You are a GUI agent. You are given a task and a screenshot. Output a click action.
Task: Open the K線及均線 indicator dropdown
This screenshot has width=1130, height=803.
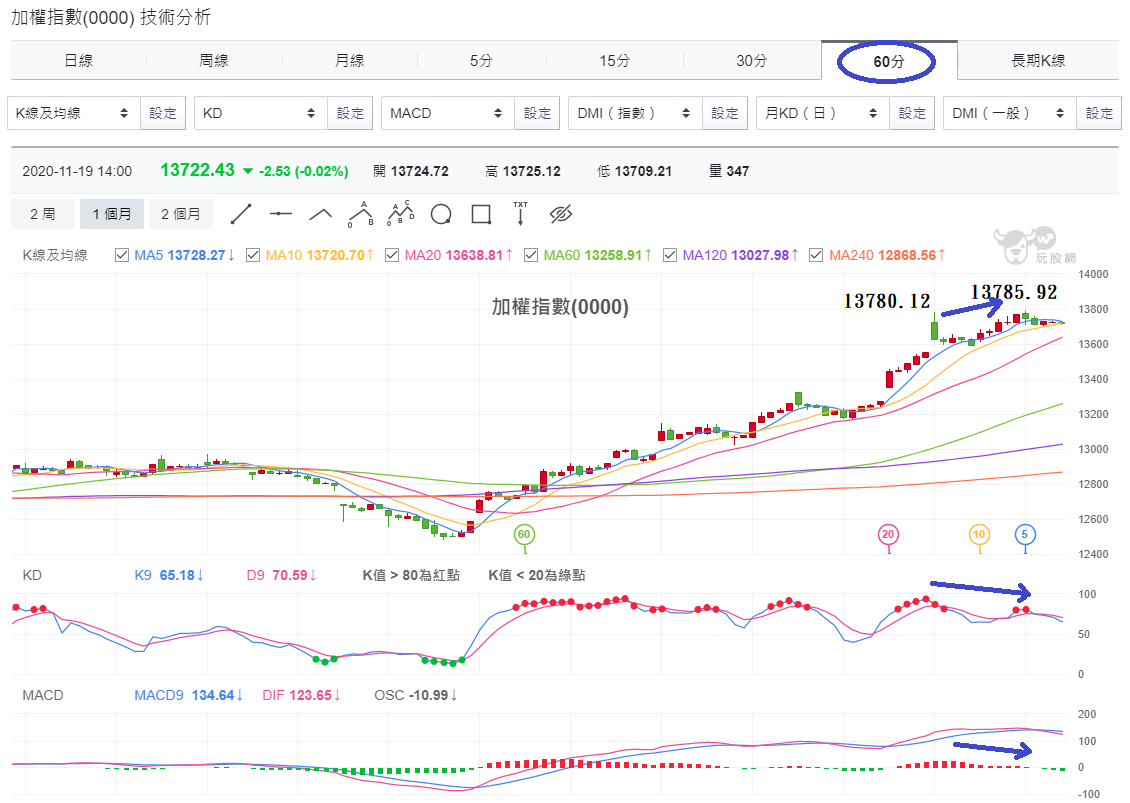(x=74, y=113)
